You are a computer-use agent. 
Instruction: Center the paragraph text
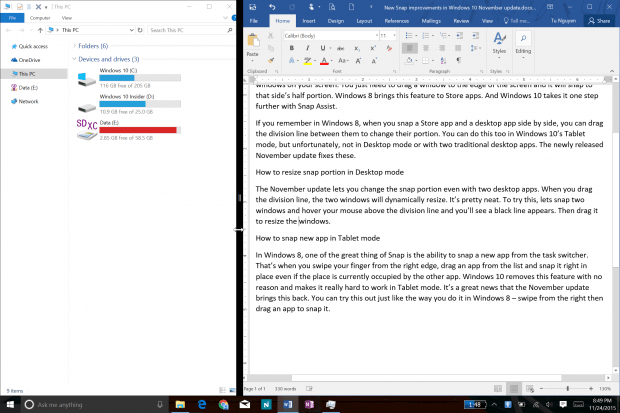pyautogui.click(x=426, y=48)
